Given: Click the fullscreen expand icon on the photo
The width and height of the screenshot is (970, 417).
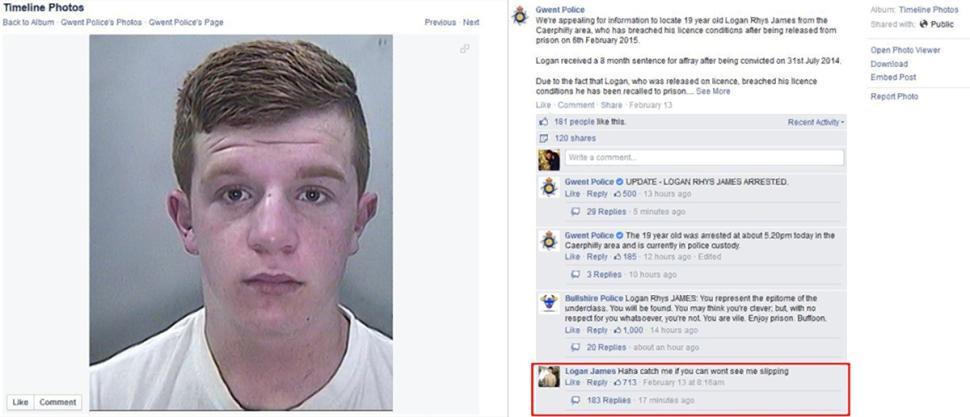Looking at the screenshot, I should pos(465,49).
